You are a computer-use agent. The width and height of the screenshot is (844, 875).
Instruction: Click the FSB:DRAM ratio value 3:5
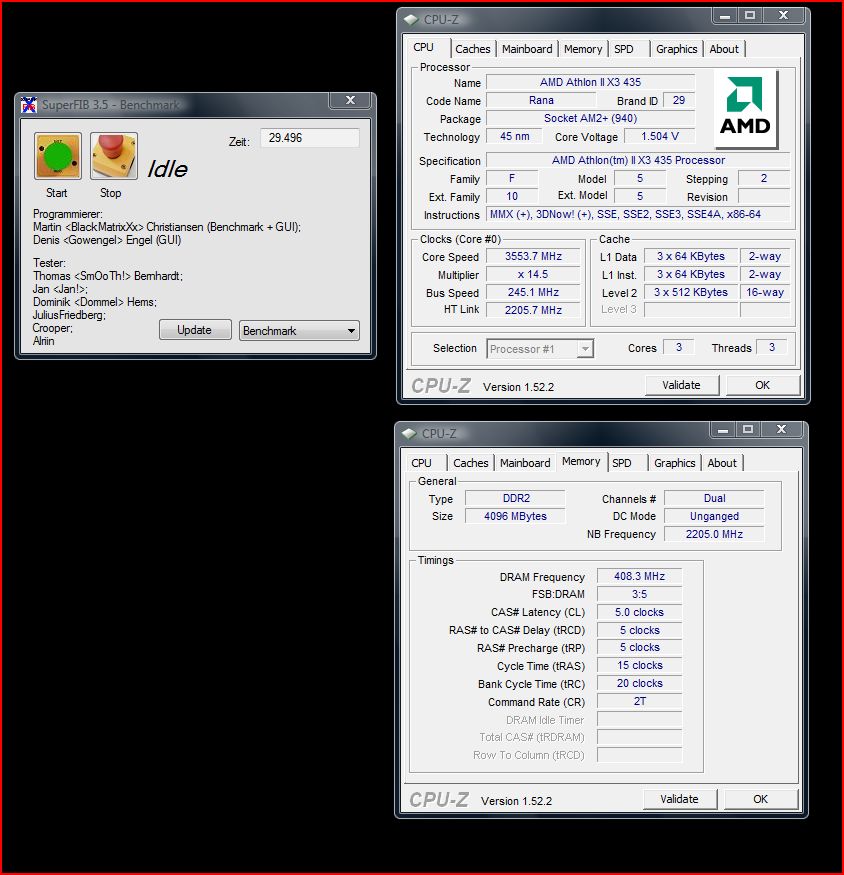click(639, 594)
